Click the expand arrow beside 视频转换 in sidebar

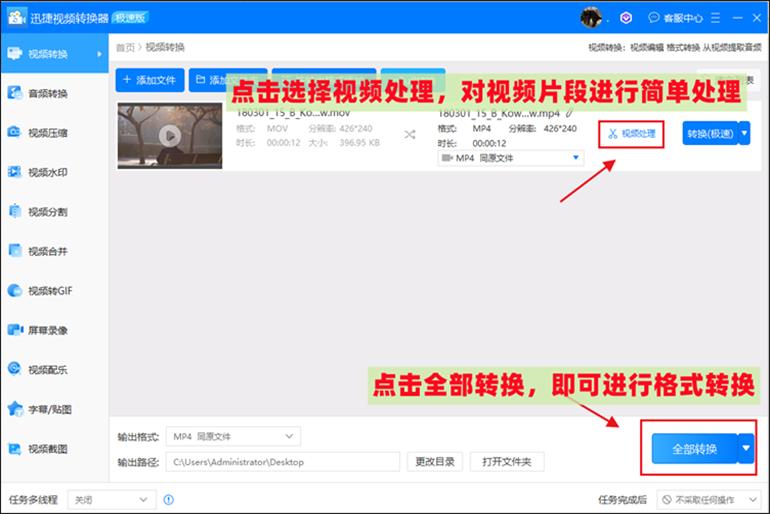pyautogui.click(x=100, y=54)
